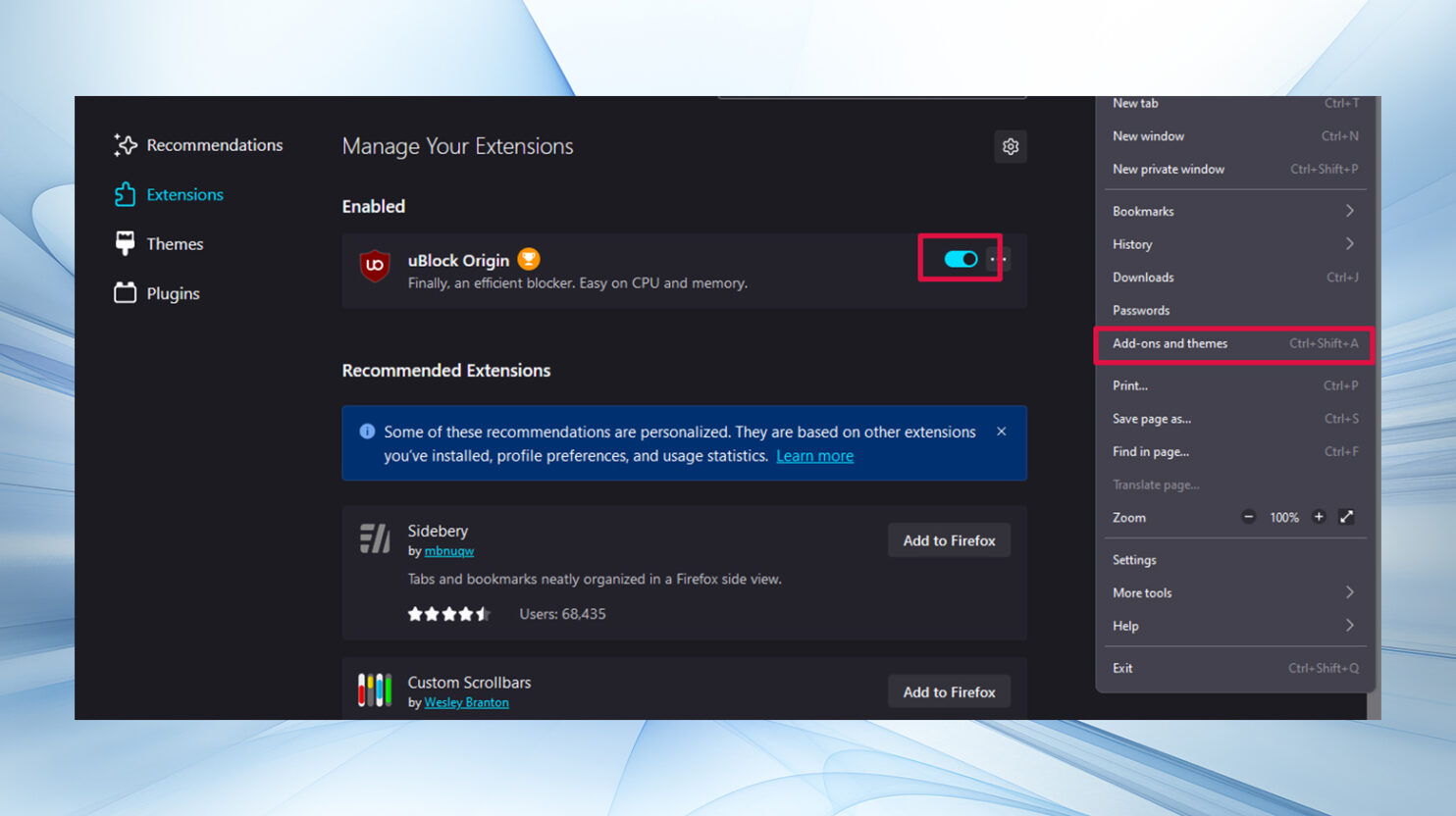Click the Sidebery extension icon
Screen dimensions: 1456x816
[x=375, y=538]
